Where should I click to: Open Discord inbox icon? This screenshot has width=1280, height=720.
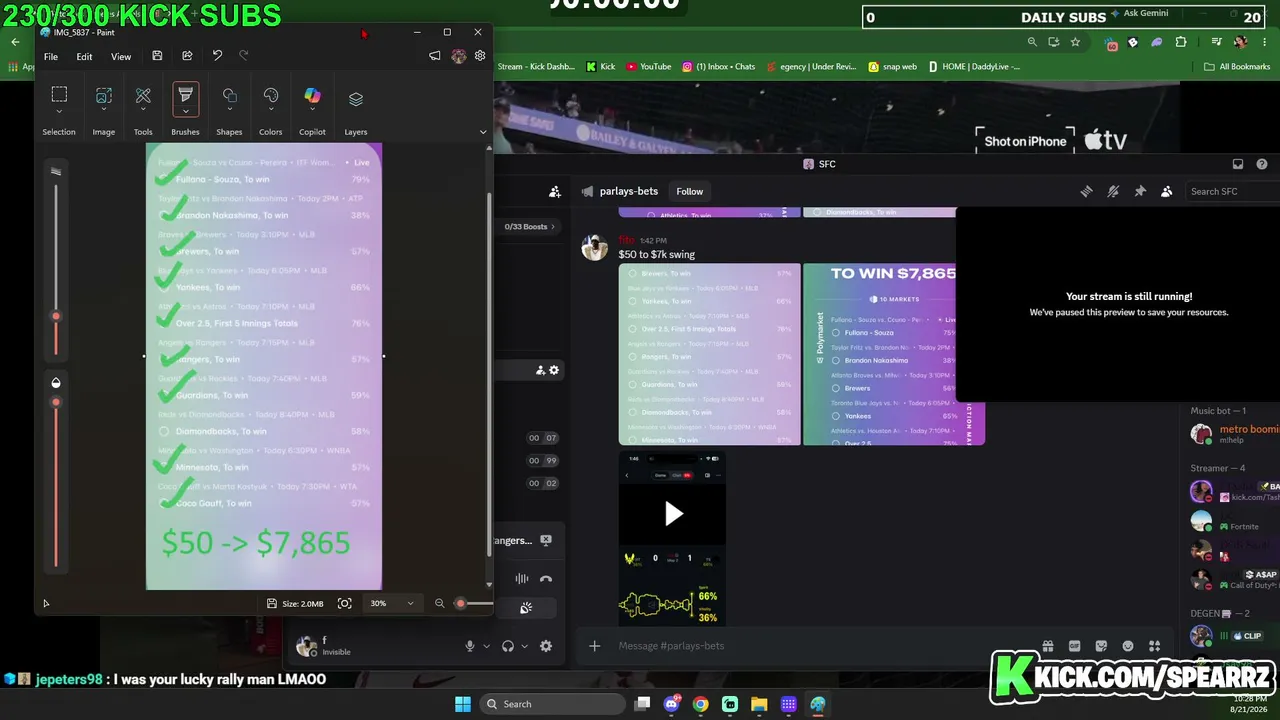1238,164
